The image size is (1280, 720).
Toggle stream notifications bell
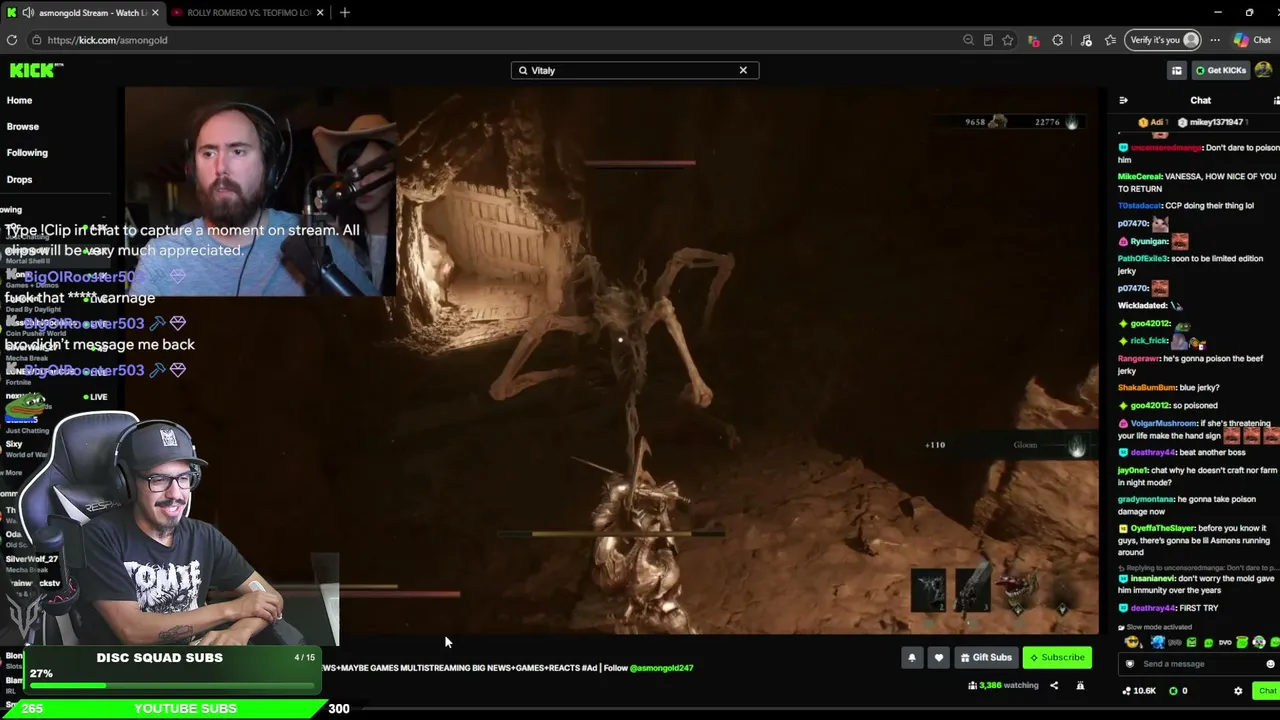(912, 657)
